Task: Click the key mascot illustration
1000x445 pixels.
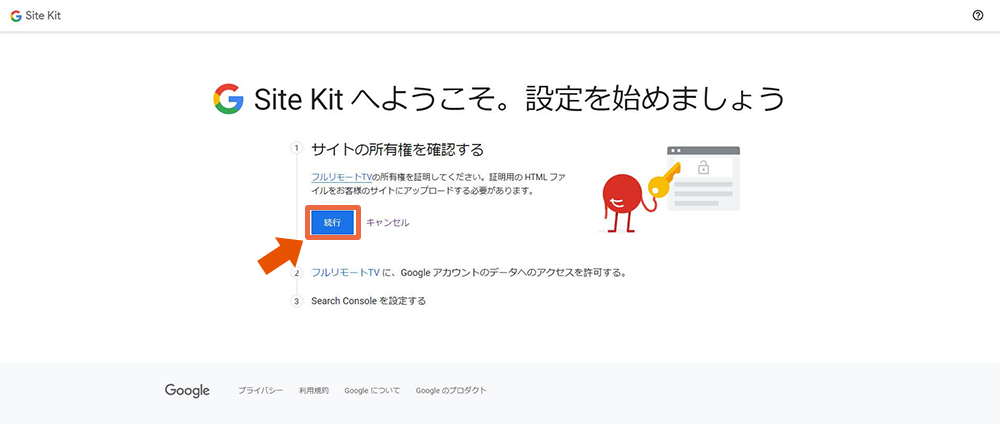Action: 669,189
